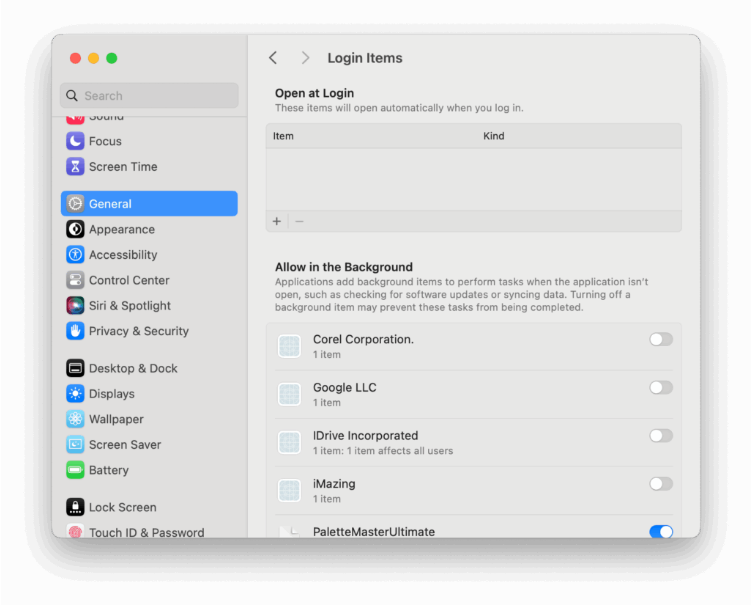Click the Search field
The height and width of the screenshot is (605, 751).
click(x=149, y=96)
